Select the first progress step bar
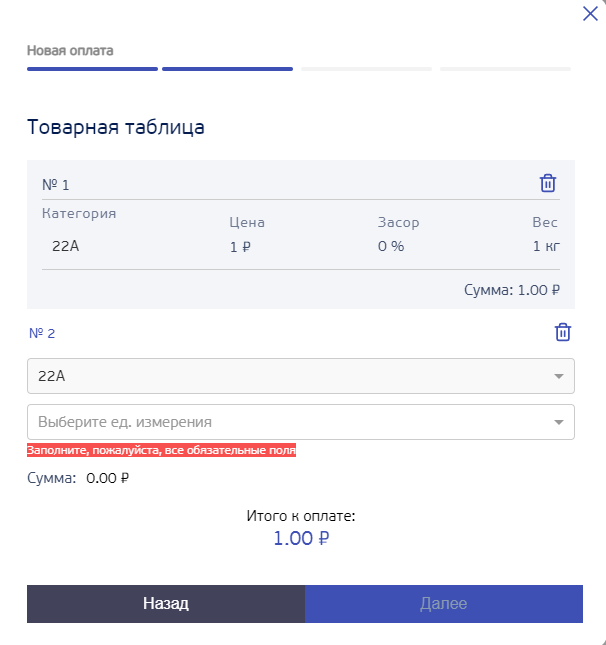The image size is (606, 645). [92, 69]
